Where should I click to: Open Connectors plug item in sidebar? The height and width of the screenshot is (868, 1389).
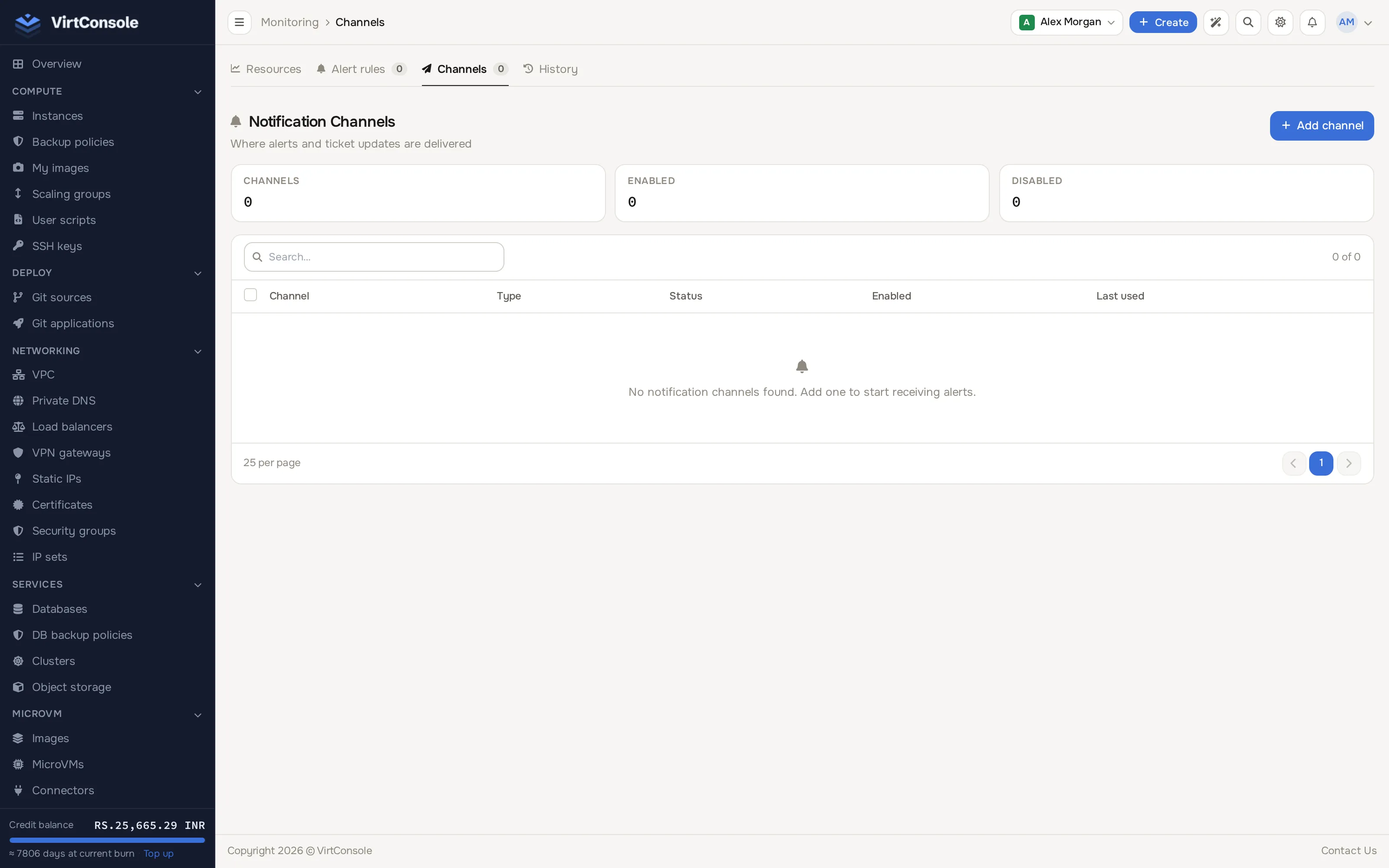point(107,790)
